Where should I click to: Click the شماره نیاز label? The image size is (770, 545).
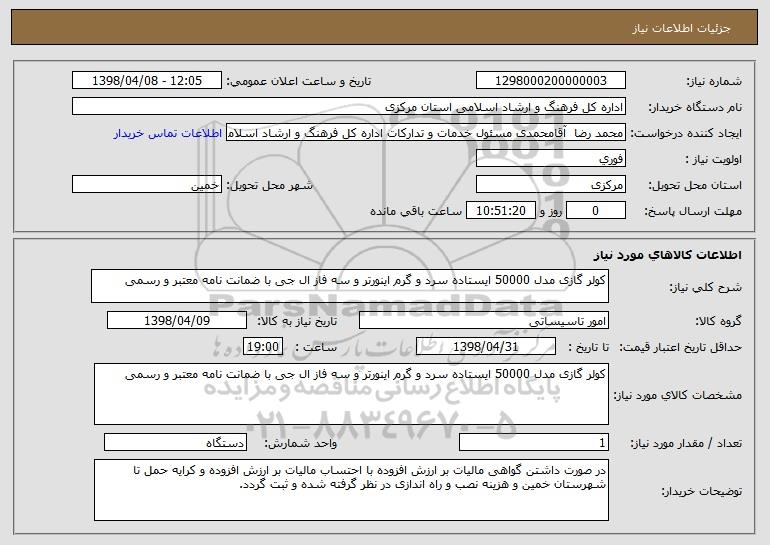714,81
